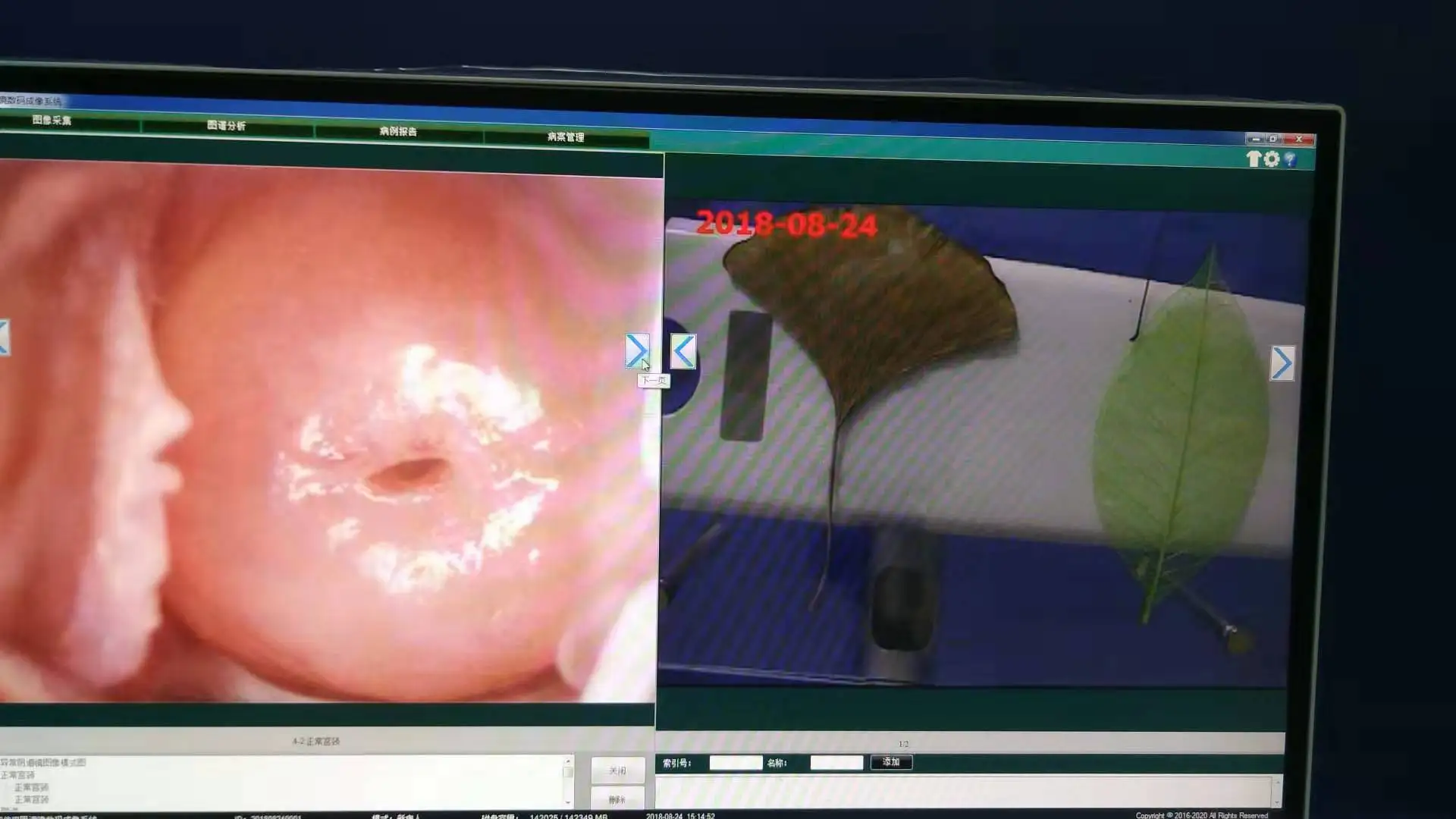The image size is (1456, 819).
Task: Click into the notes text area below 索引号
Action: coord(963,792)
